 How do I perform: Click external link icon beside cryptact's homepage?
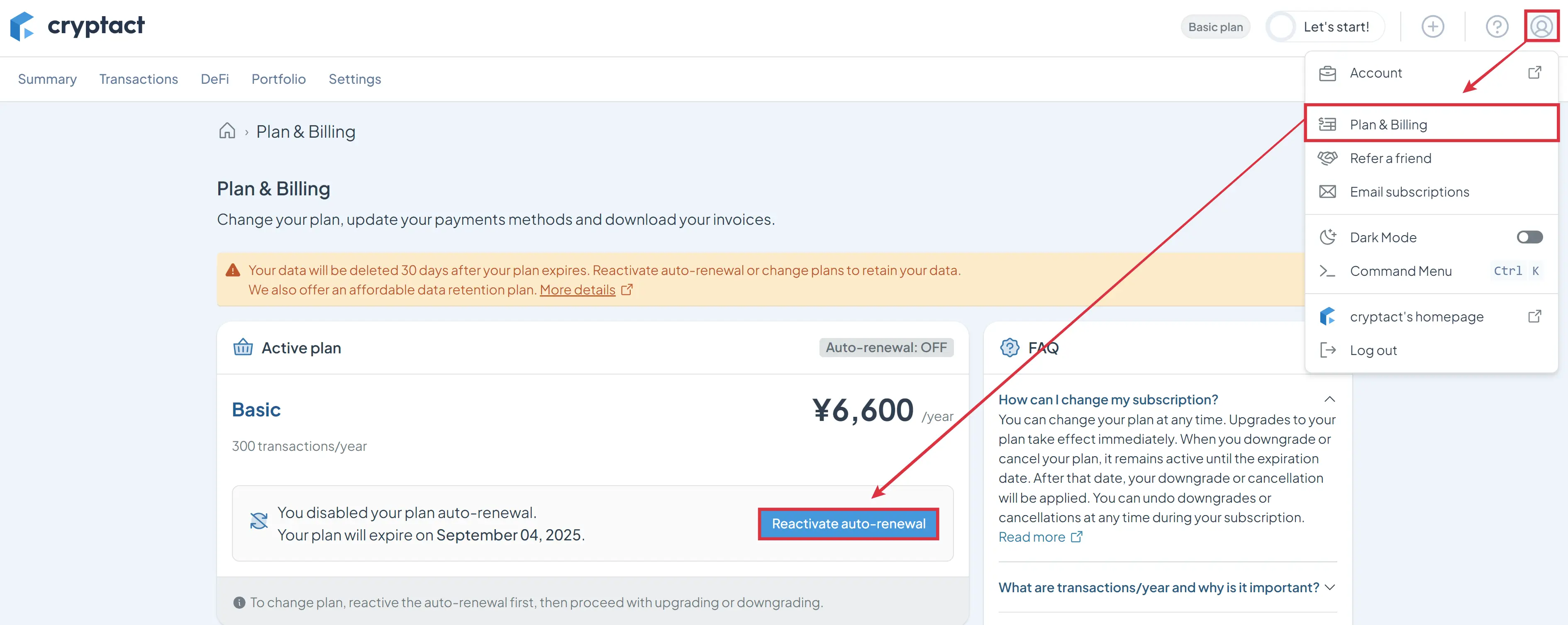tap(1534, 316)
